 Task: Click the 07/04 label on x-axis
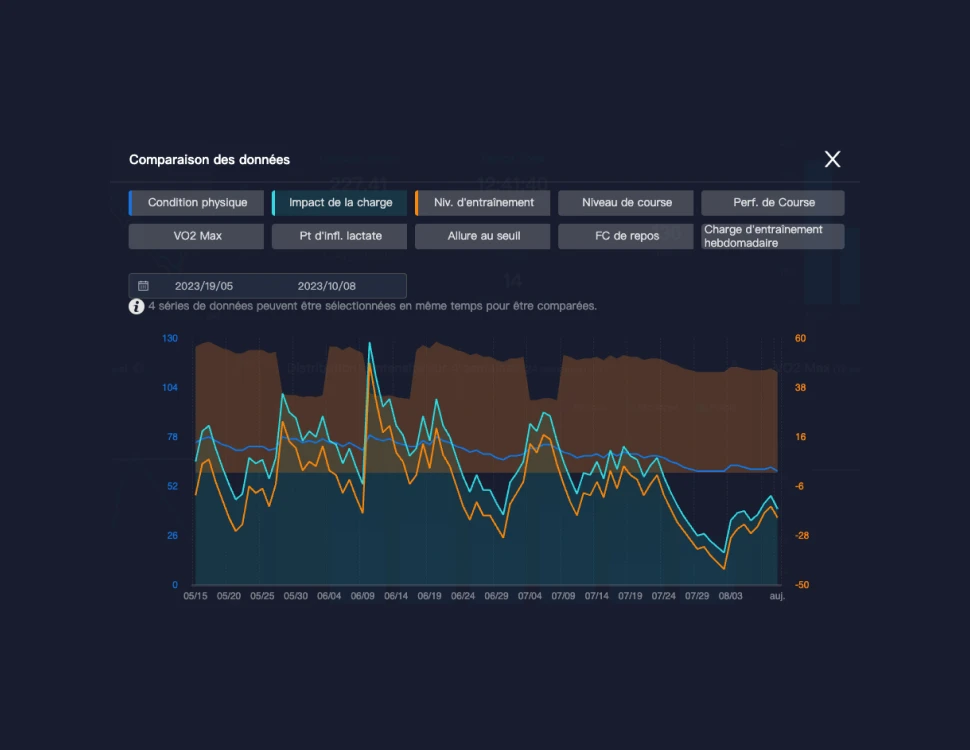(530, 596)
